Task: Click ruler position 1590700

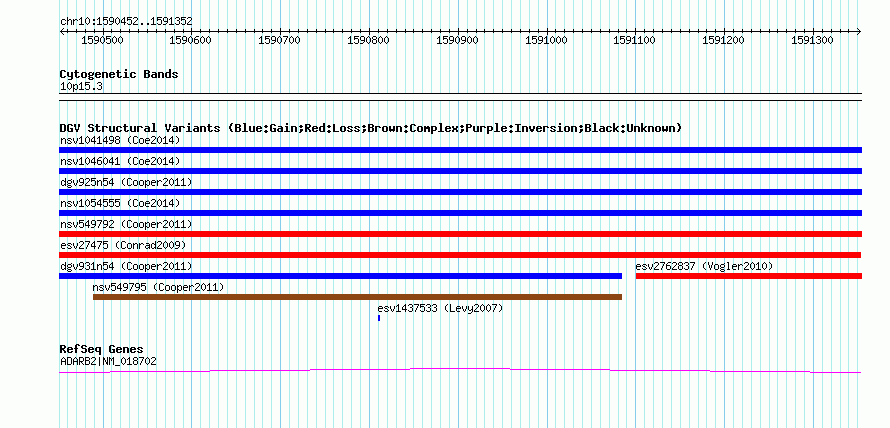Action: coord(280,40)
